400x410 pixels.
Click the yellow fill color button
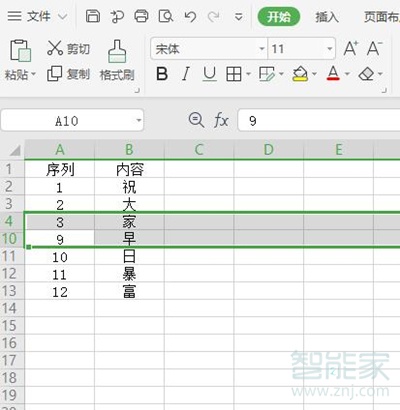[300, 74]
